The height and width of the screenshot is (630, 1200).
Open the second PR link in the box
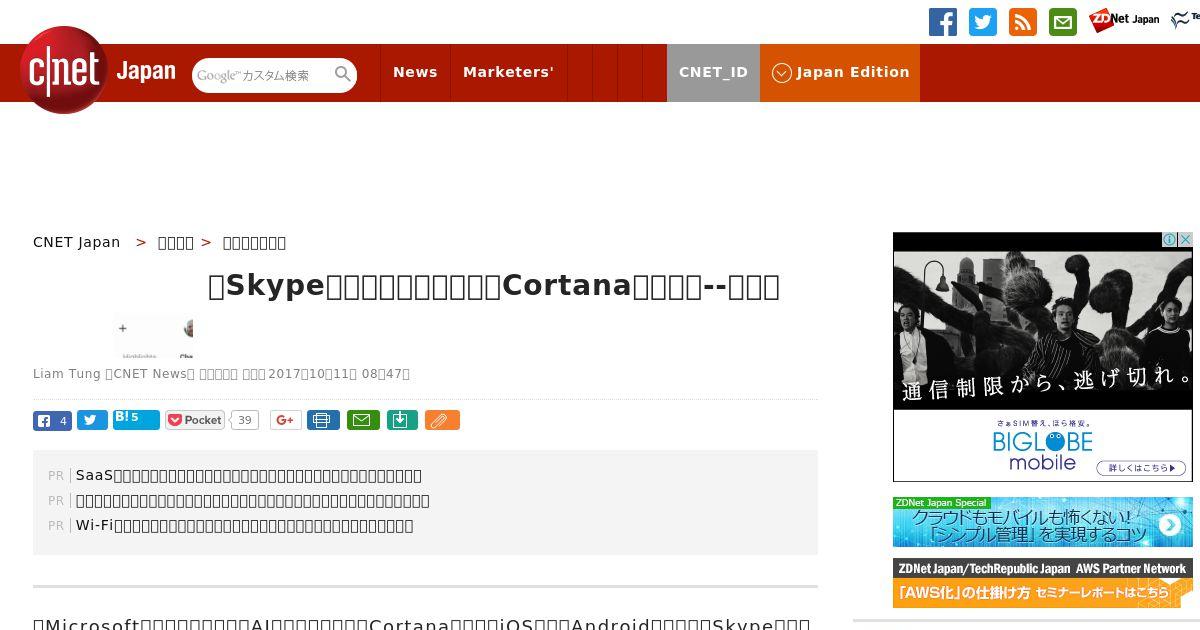253,500
